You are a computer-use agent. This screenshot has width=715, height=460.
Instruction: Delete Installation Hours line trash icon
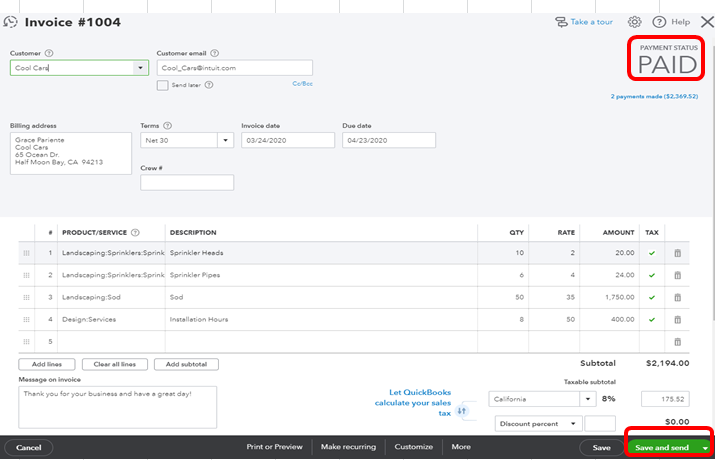coord(677,319)
